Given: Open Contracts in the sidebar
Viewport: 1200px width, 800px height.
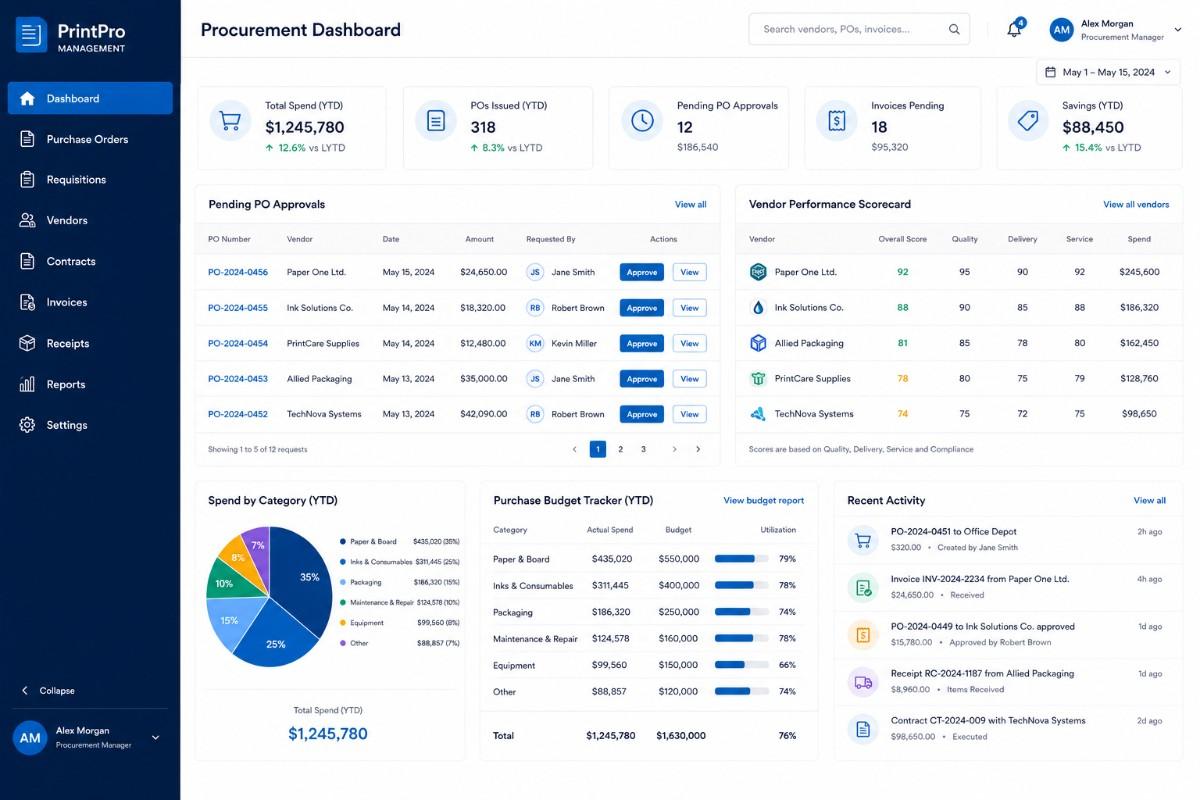Looking at the screenshot, I should (x=90, y=261).
